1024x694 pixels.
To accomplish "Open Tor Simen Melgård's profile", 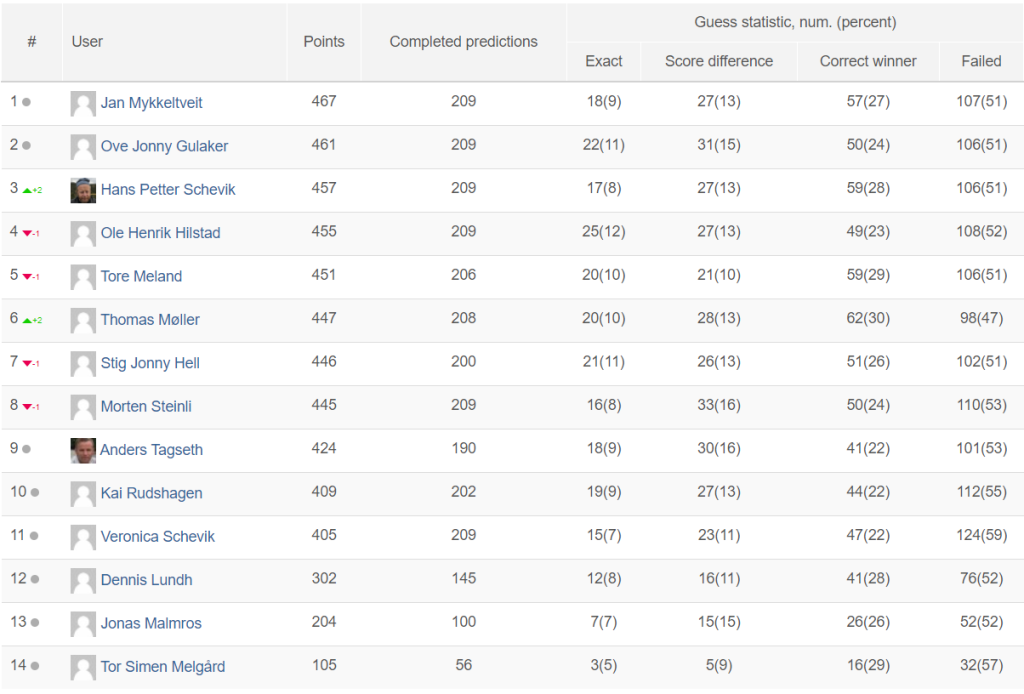I will (163, 667).
